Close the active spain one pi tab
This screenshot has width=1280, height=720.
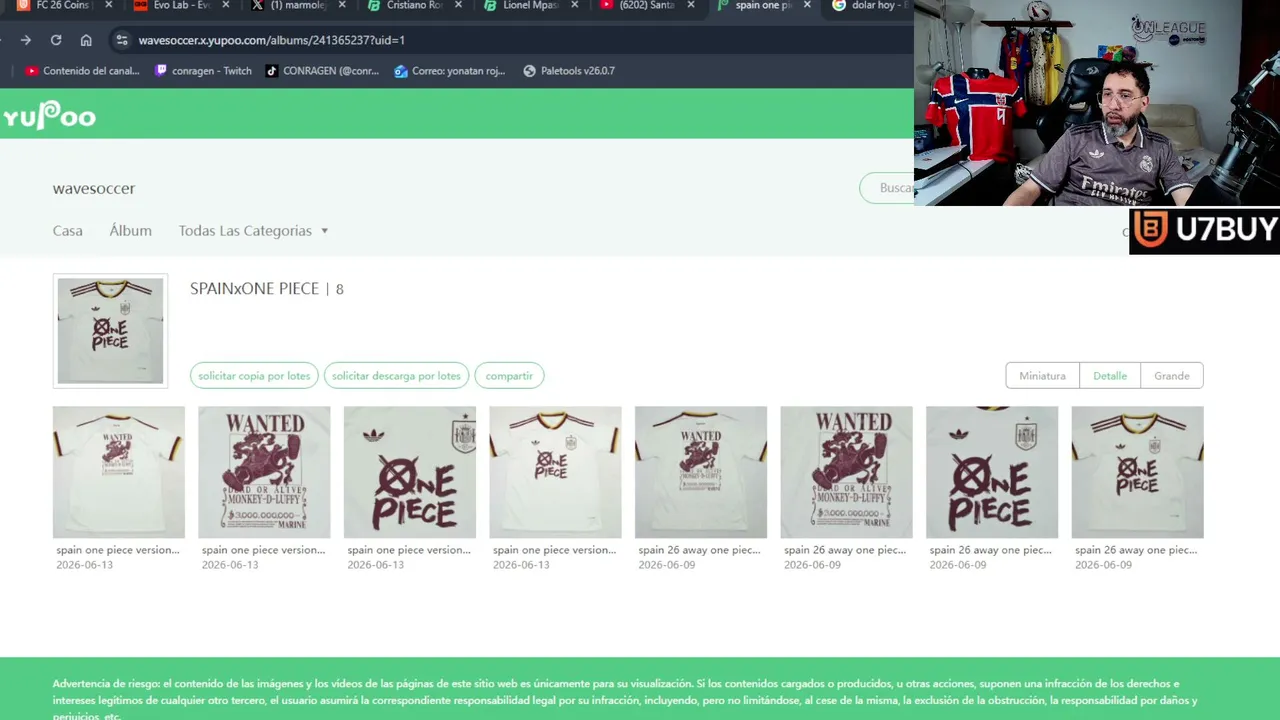tap(807, 5)
